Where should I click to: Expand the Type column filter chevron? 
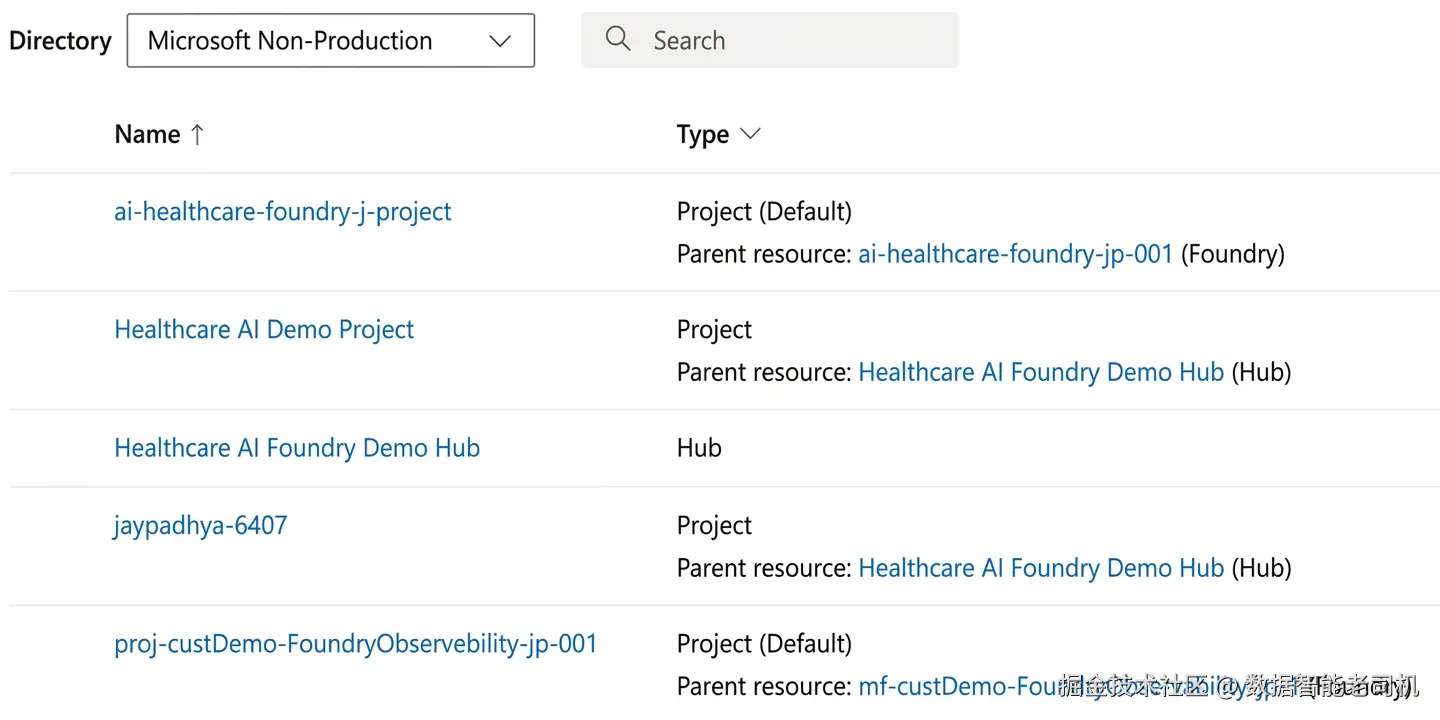coord(750,134)
